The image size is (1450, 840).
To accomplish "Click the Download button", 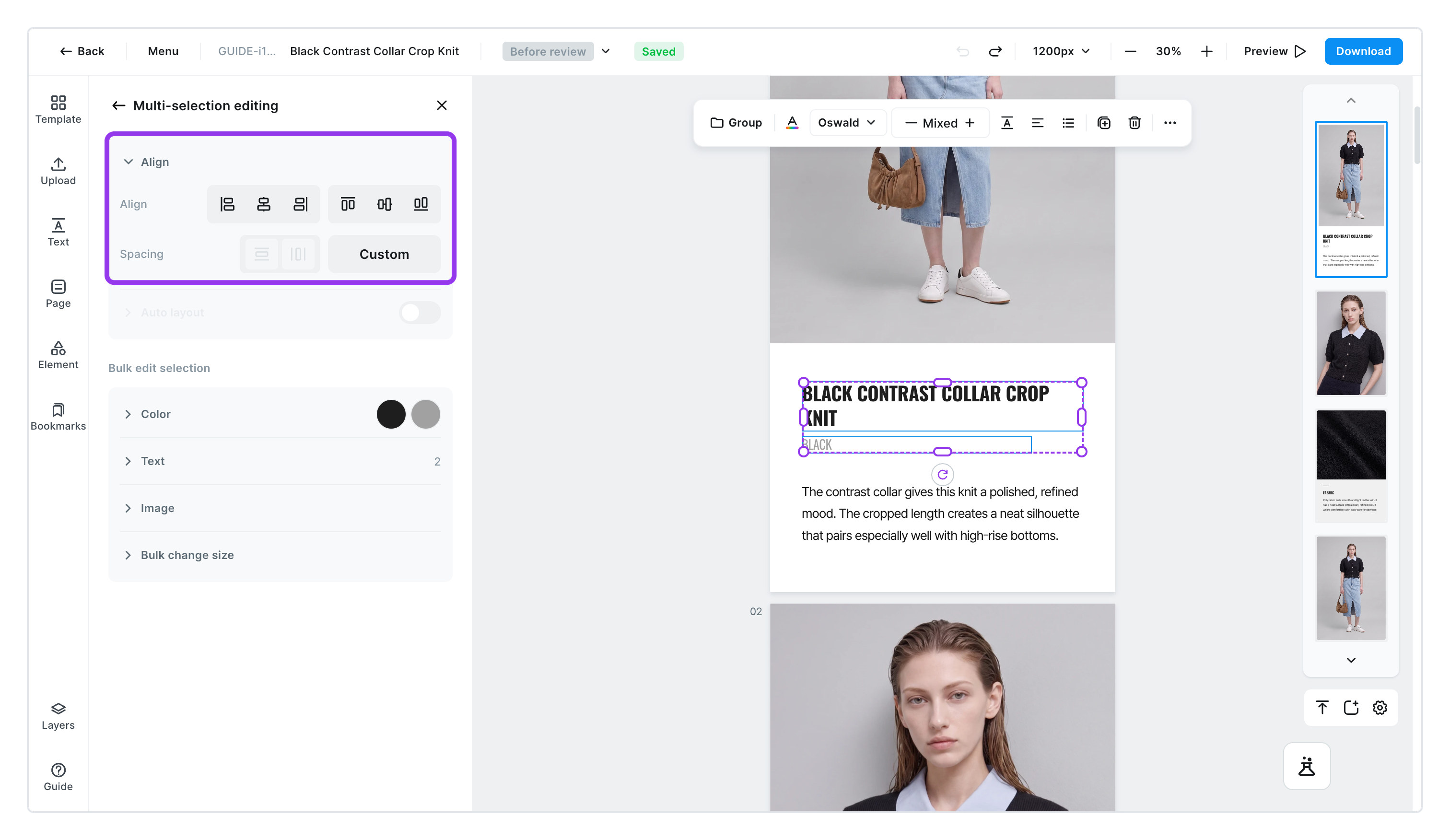I will (1363, 51).
